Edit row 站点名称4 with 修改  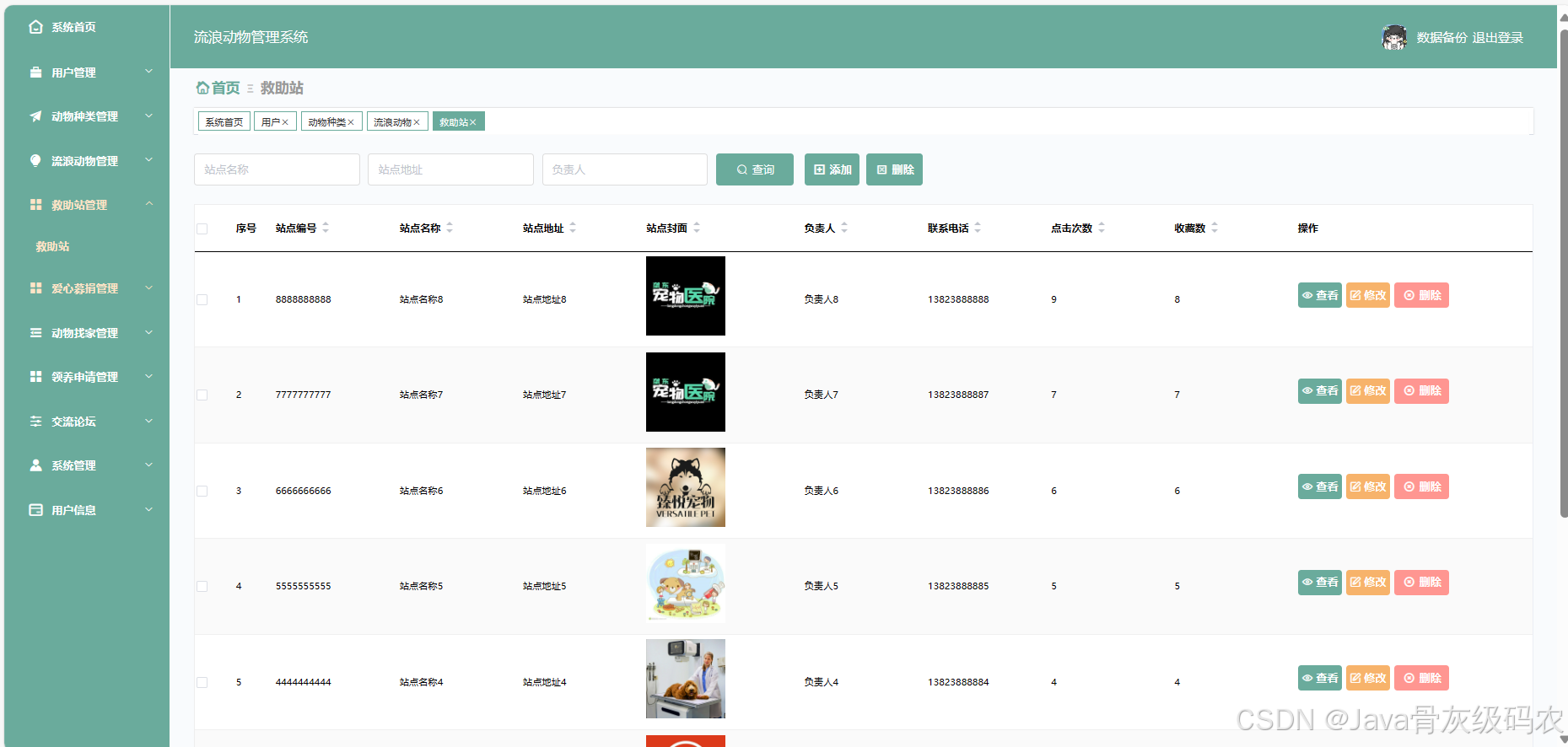(x=1368, y=678)
